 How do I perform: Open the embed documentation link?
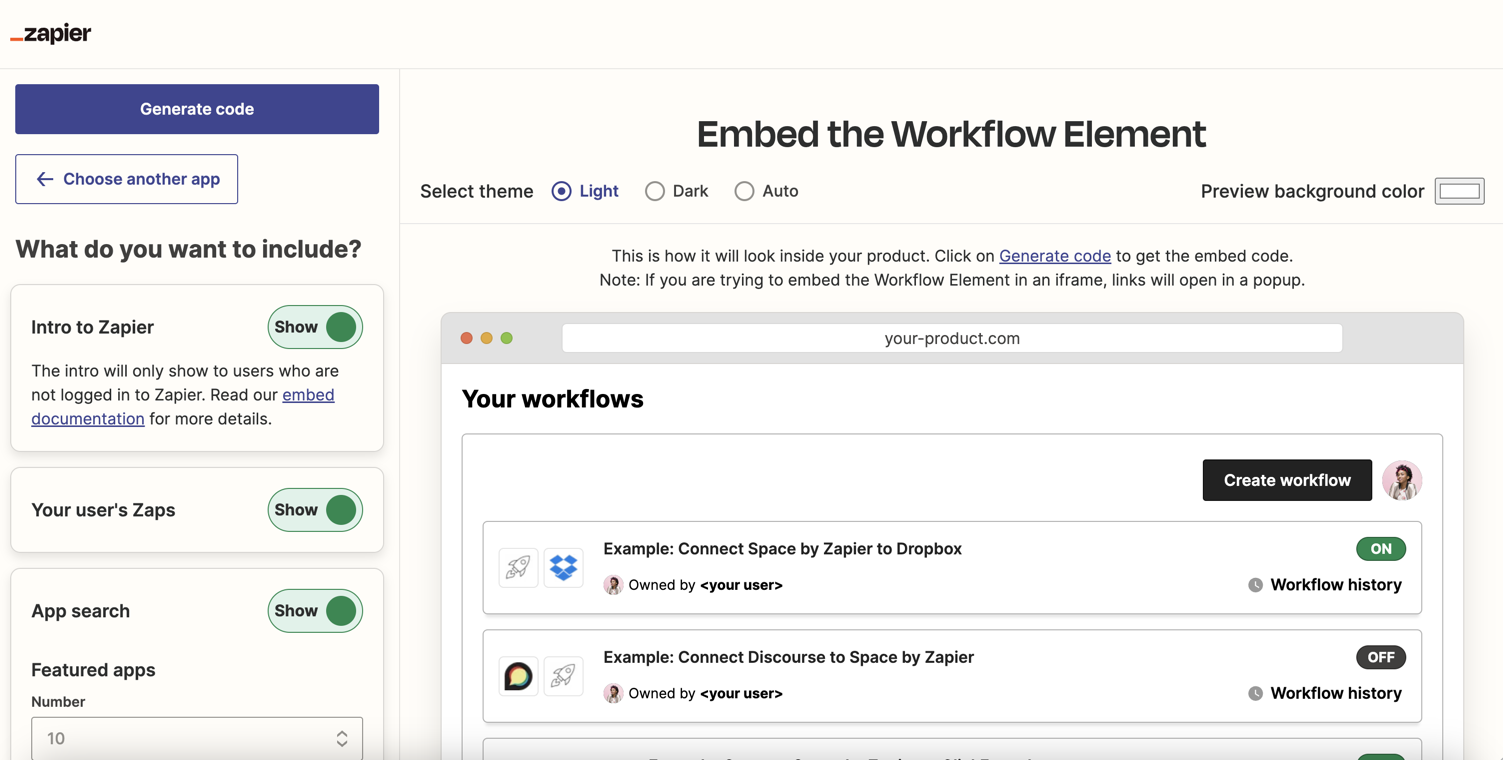click(183, 407)
